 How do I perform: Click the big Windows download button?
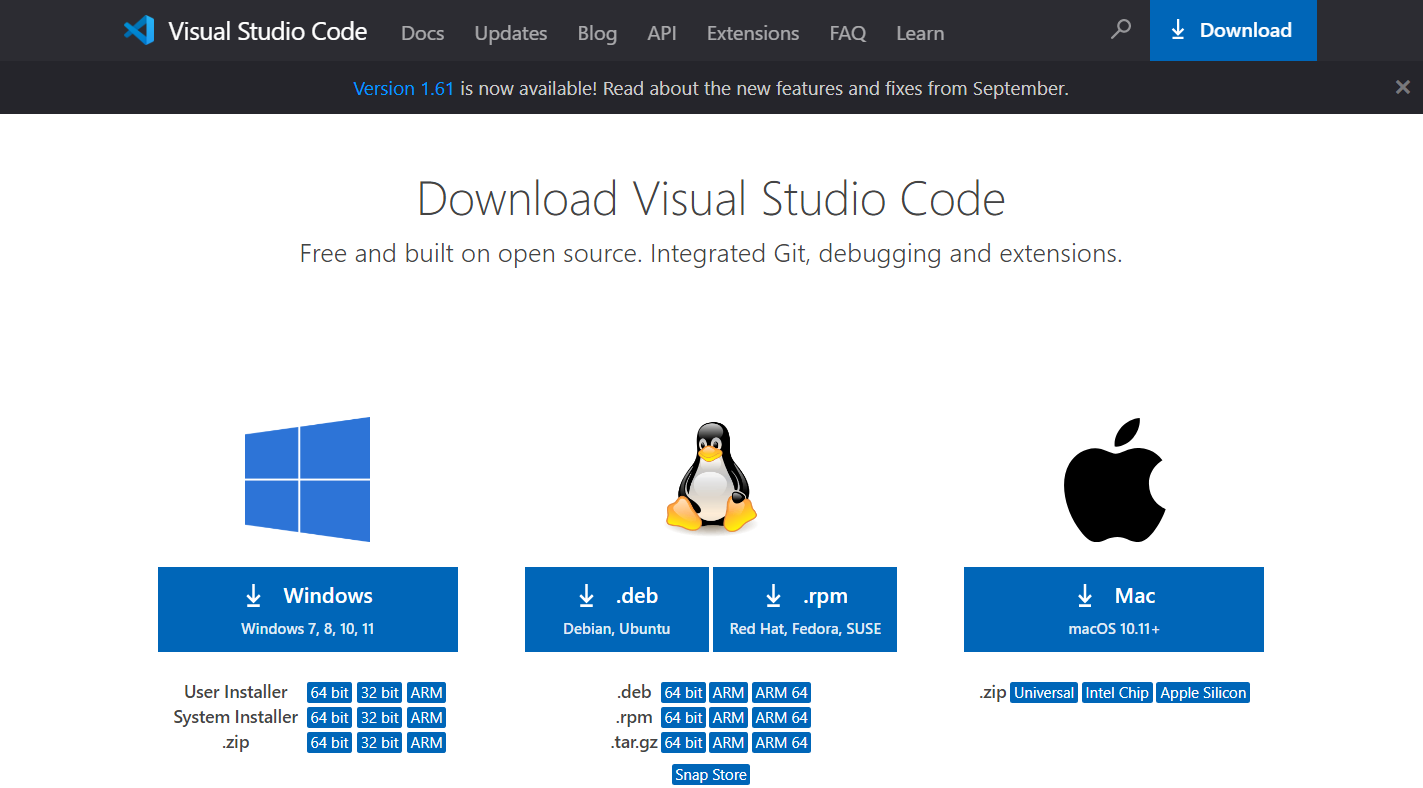click(x=308, y=609)
